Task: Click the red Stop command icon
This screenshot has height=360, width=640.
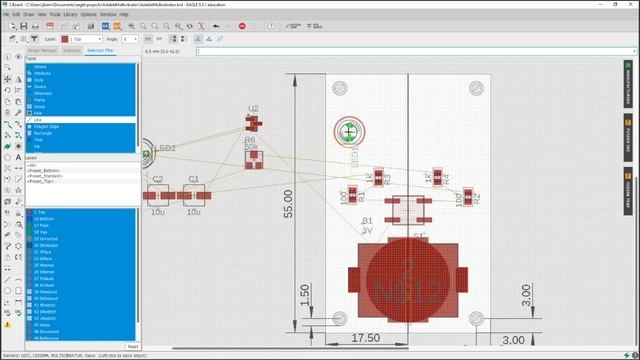Action: [x=242, y=26]
